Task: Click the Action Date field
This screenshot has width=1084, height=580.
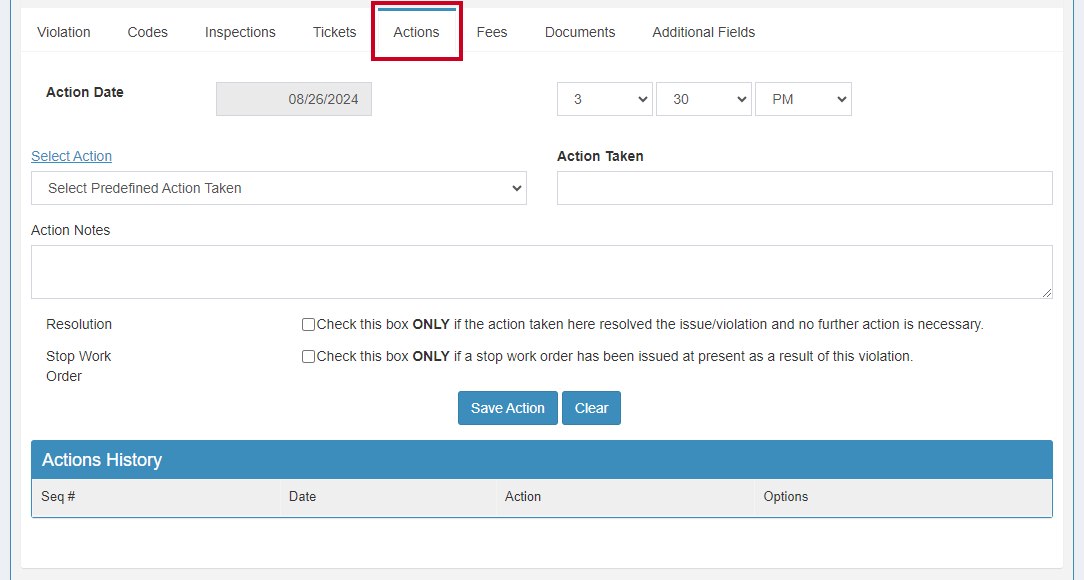Action: pos(294,99)
